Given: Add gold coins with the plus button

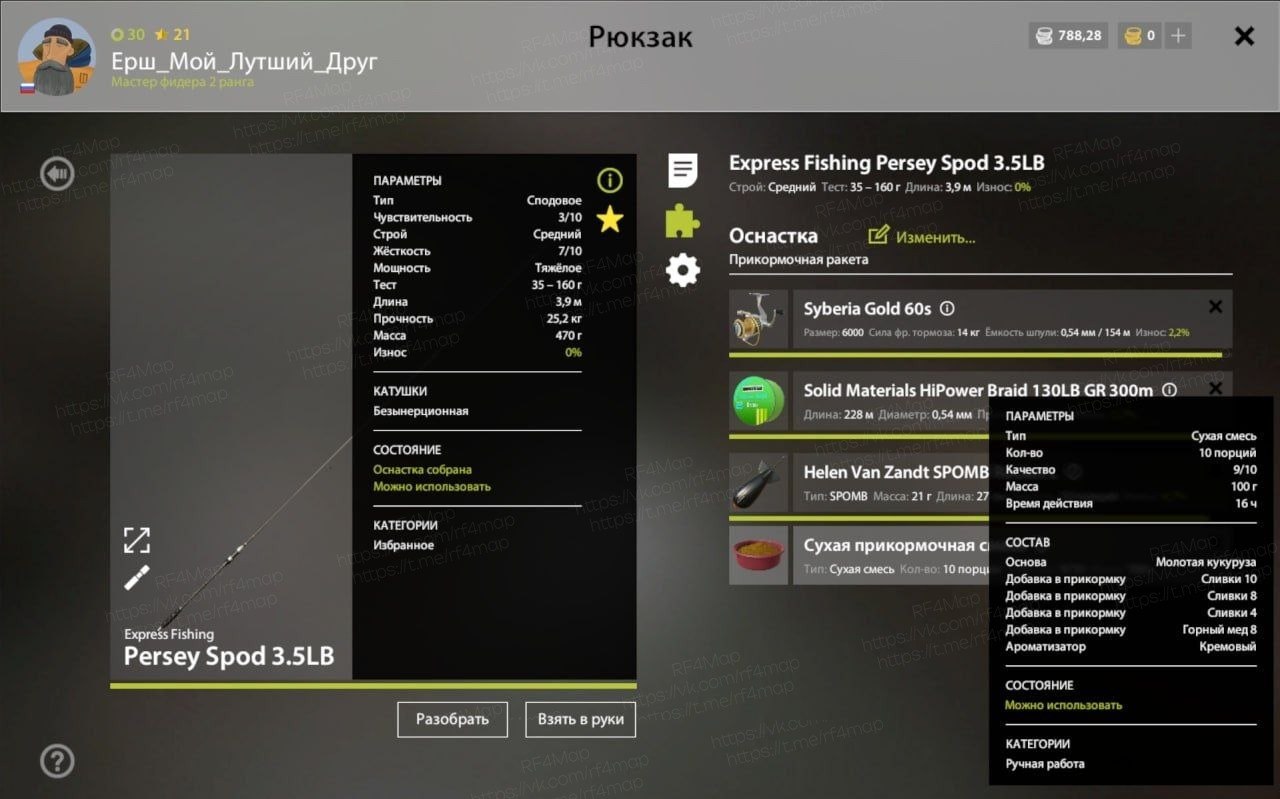Looking at the screenshot, I should (1179, 36).
